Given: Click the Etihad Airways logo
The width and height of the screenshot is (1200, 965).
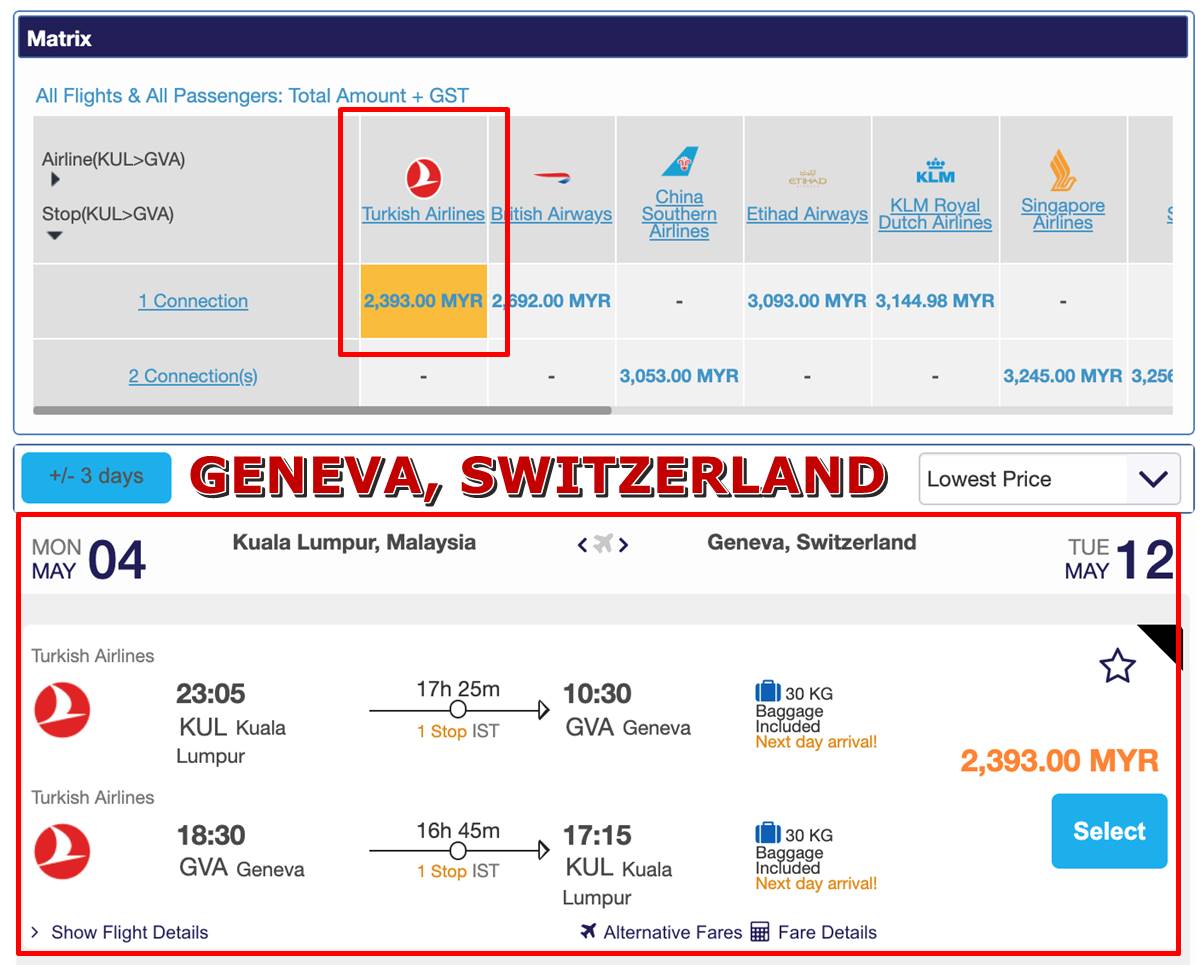Looking at the screenshot, I should (x=807, y=179).
